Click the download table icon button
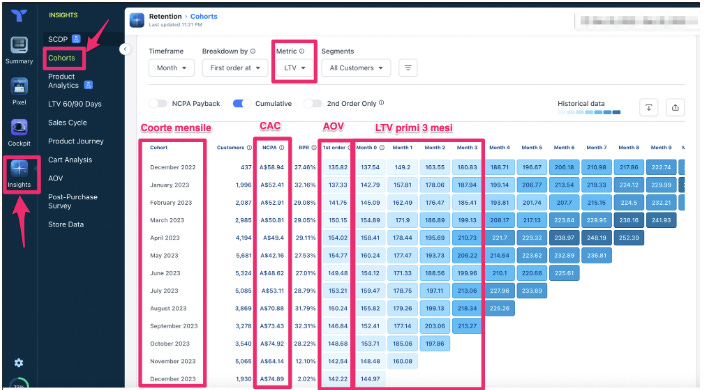Screen dimensions: 704x390 pos(649,107)
